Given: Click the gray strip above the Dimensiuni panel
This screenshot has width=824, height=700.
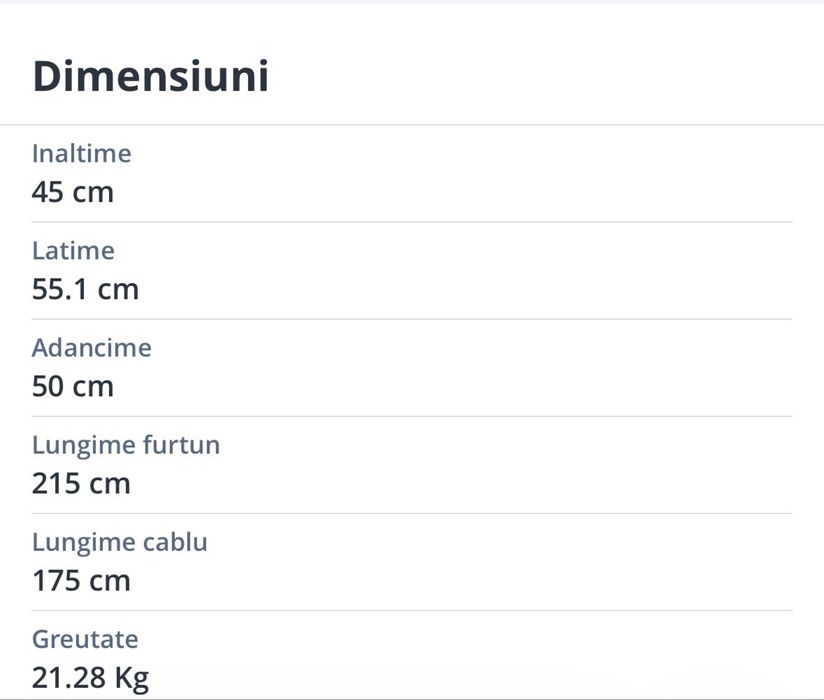Looking at the screenshot, I should point(412,2).
